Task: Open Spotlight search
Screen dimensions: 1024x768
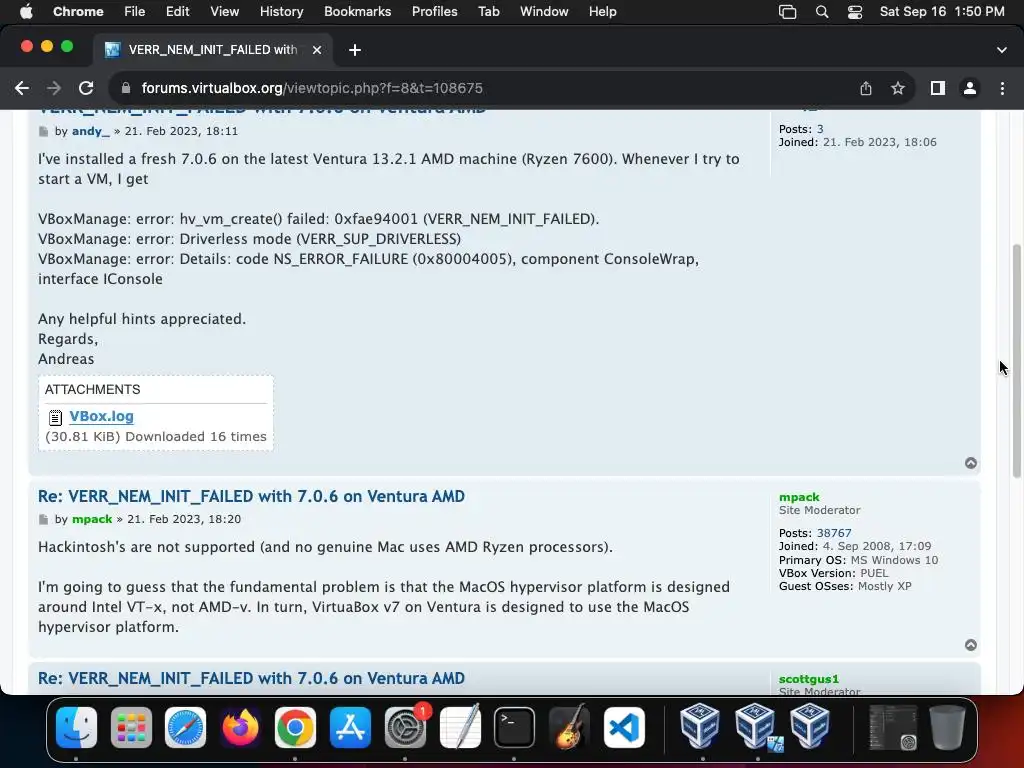Action: [x=822, y=12]
